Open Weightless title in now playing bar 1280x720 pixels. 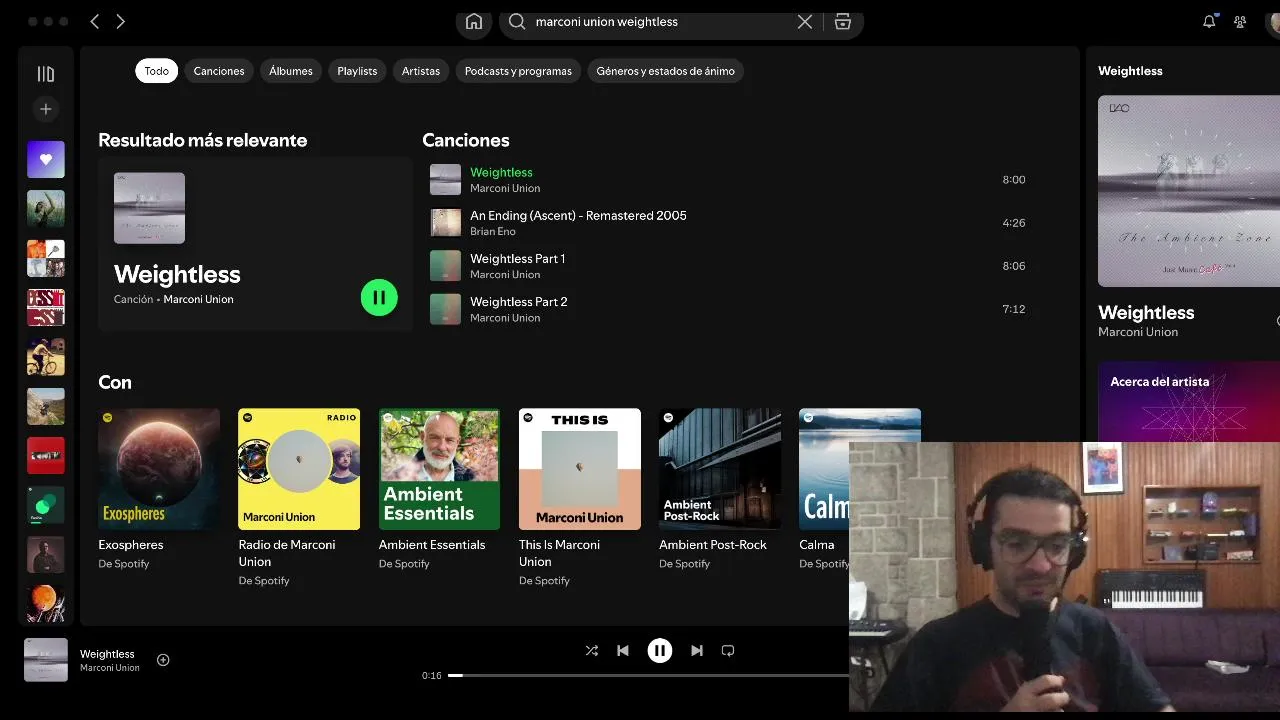click(107, 654)
